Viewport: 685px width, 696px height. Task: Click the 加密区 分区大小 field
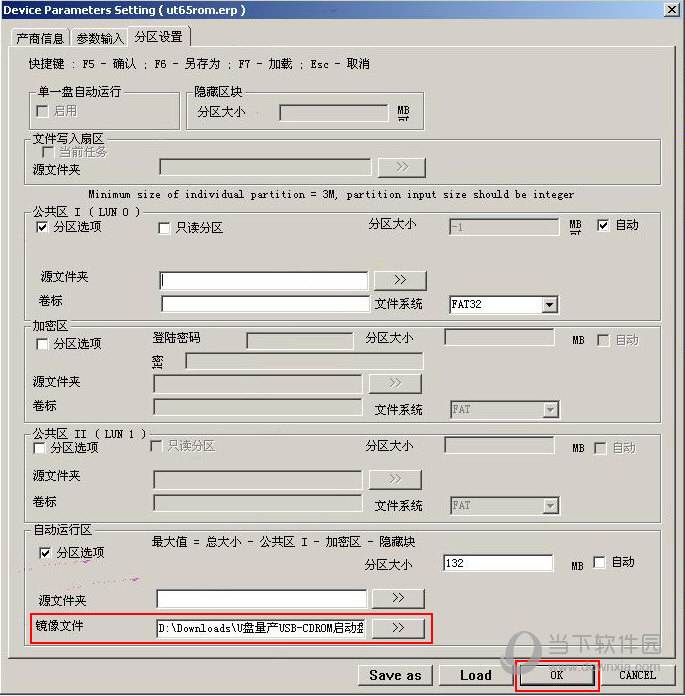point(499,337)
